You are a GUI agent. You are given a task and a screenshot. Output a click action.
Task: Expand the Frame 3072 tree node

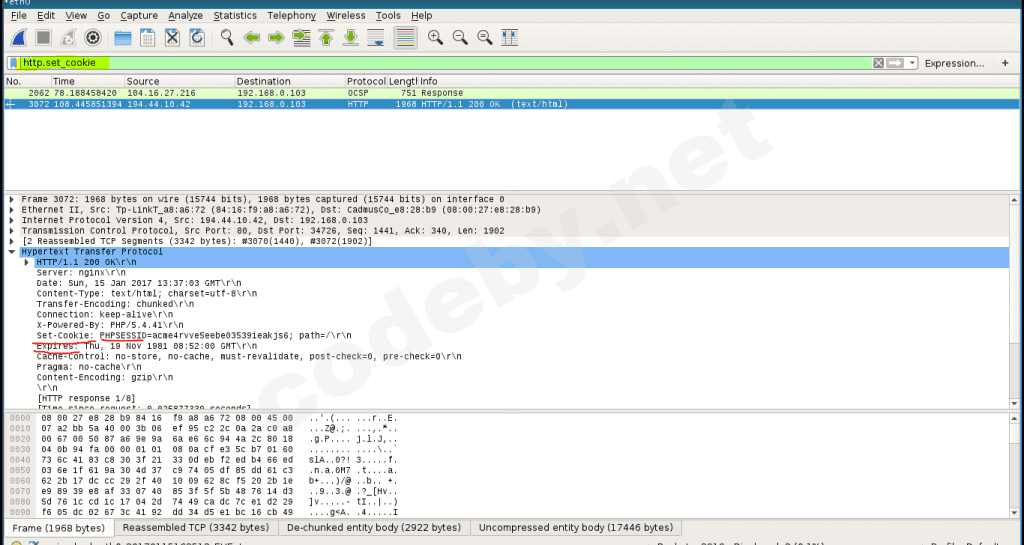point(12,200)
